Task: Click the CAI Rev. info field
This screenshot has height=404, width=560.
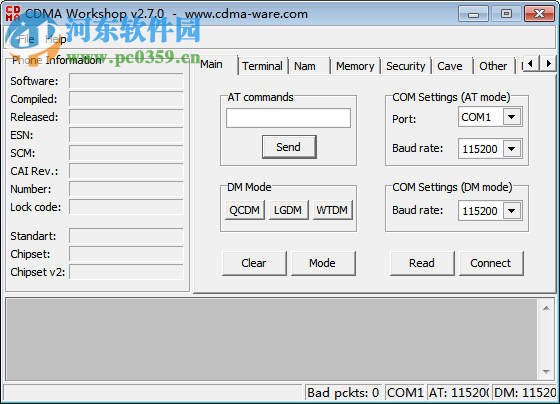Action: [126, 171]
